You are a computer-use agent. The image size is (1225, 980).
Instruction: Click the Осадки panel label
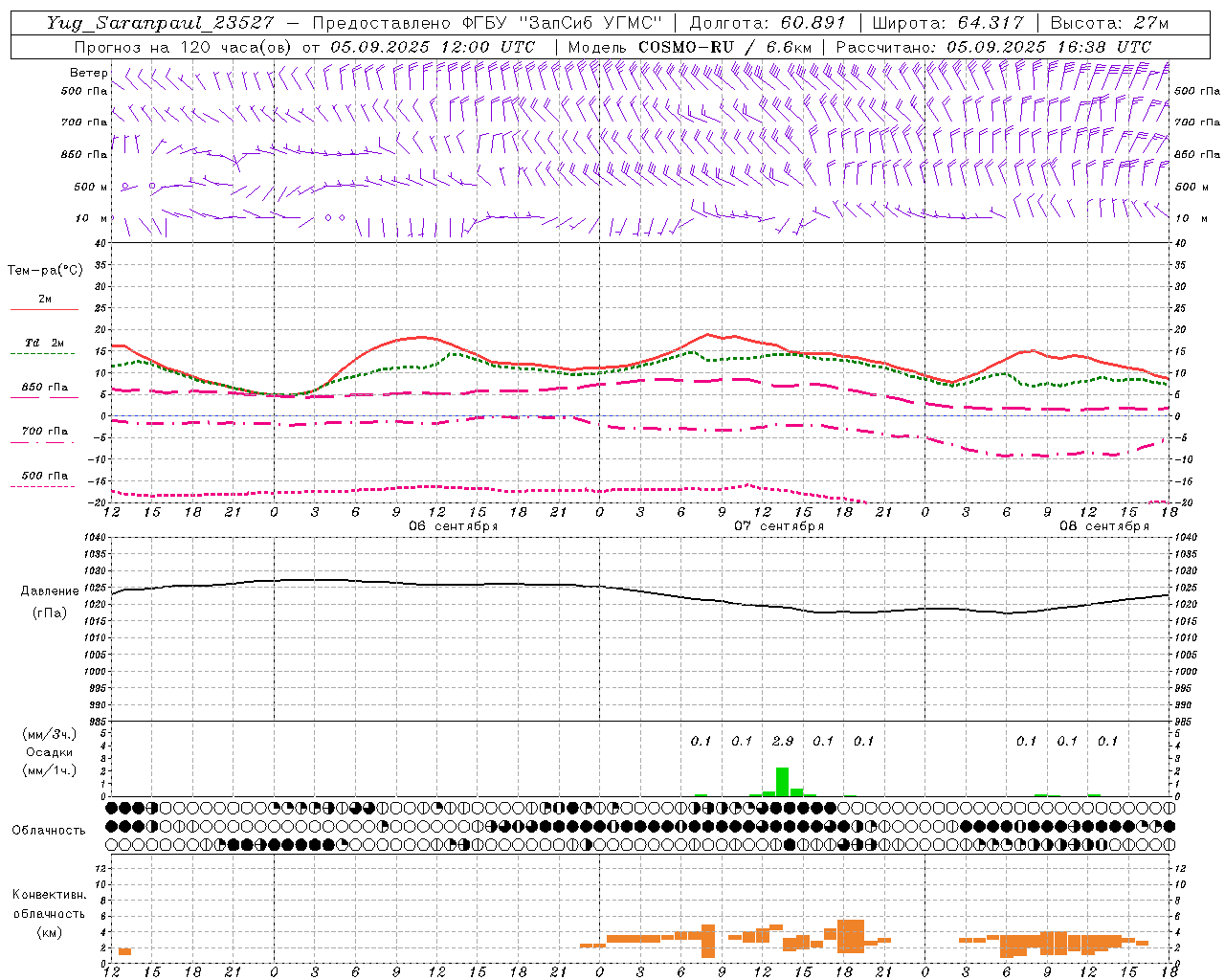49,752
